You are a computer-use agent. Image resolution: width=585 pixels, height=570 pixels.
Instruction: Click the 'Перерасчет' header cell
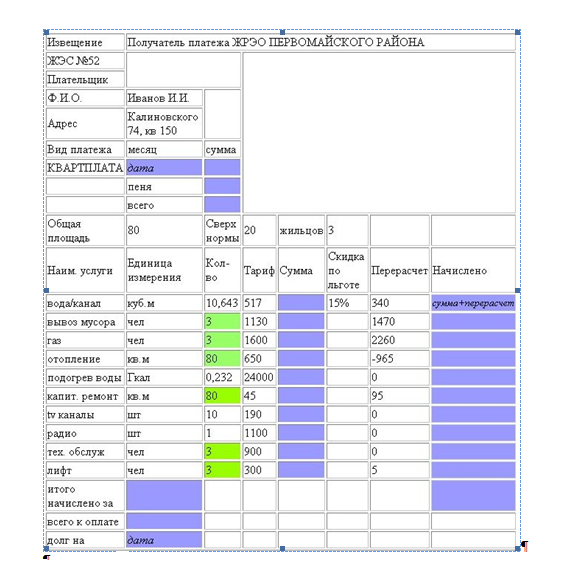pos(400,270)
